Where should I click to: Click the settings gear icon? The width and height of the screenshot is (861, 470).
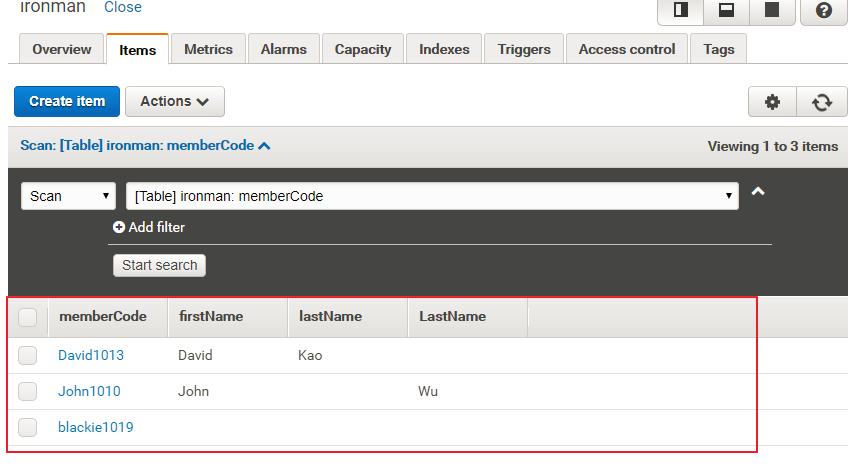[x=772, y=102]
